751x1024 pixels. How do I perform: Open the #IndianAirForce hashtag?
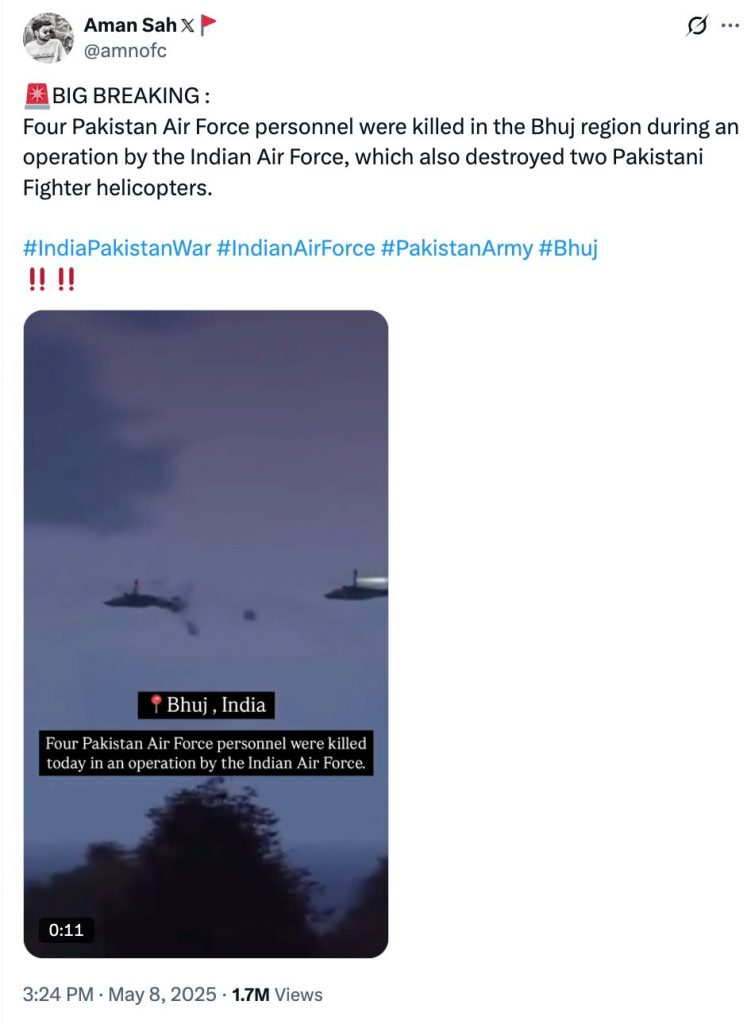click(x=296, y=248)
